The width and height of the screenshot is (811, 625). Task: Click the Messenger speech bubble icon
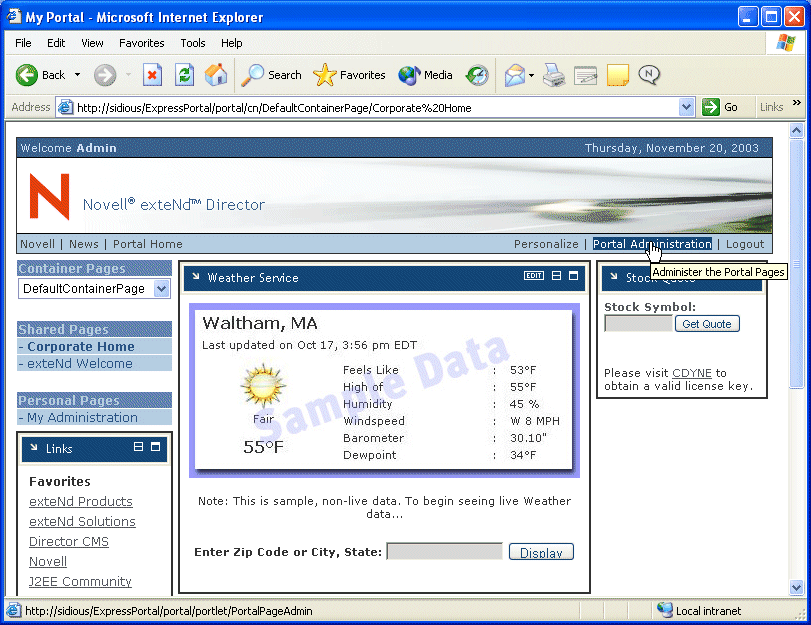point(649,76)
